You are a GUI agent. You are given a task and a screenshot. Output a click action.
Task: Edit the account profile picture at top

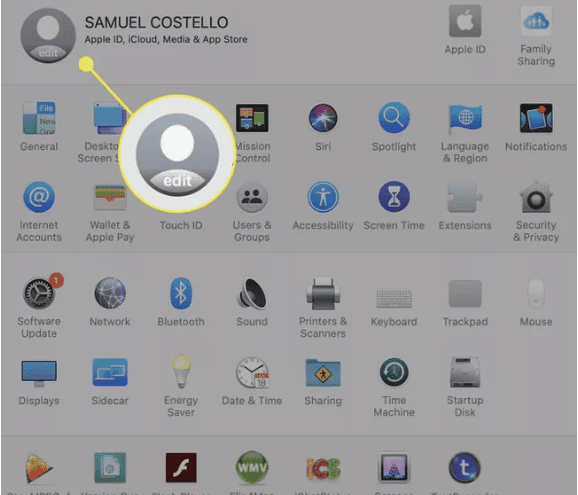pyautogui.click(x=48, y=35)
